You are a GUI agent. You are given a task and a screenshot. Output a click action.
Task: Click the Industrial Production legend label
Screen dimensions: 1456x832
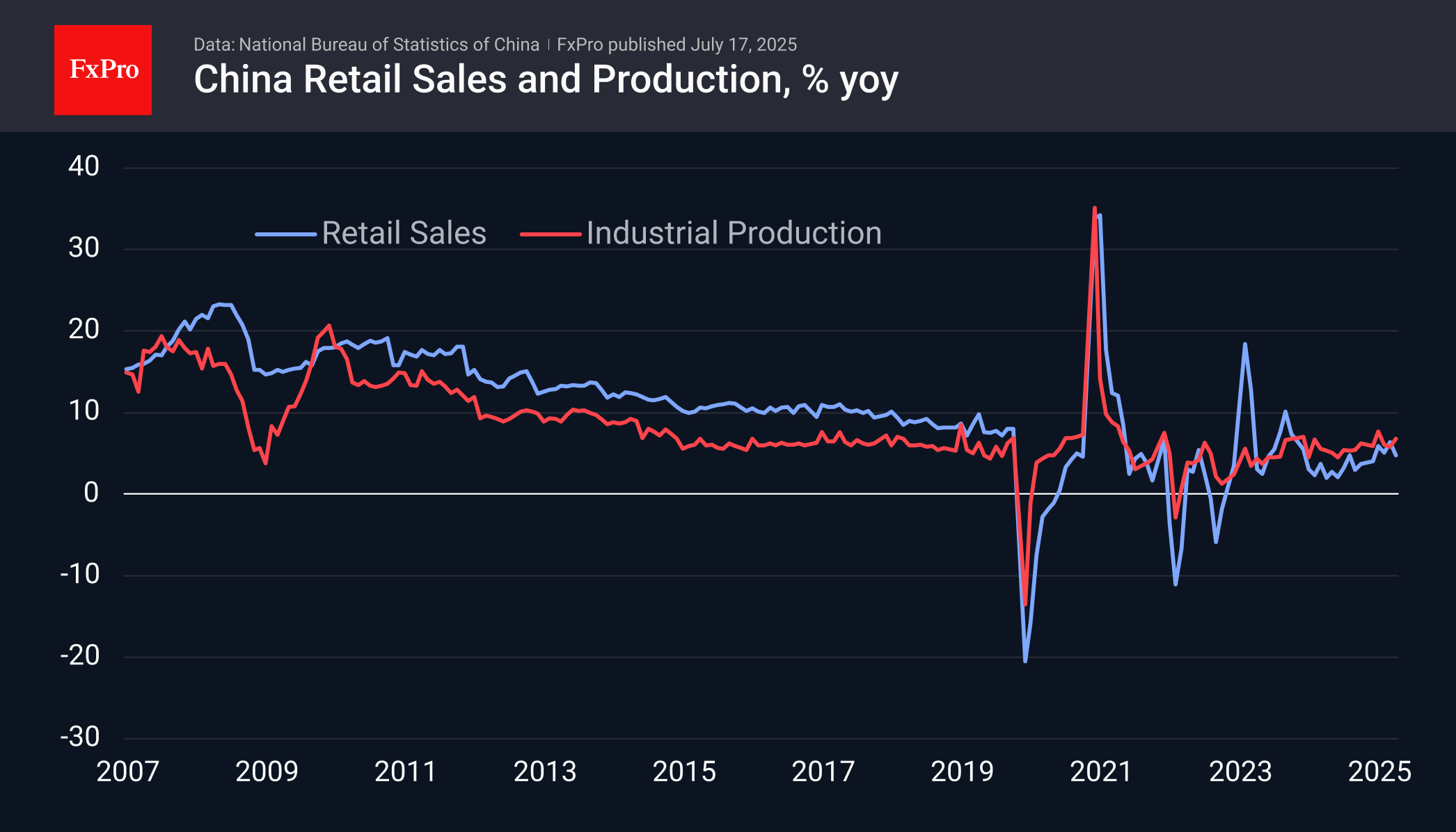pyautogui.click(x=734, y=233)
